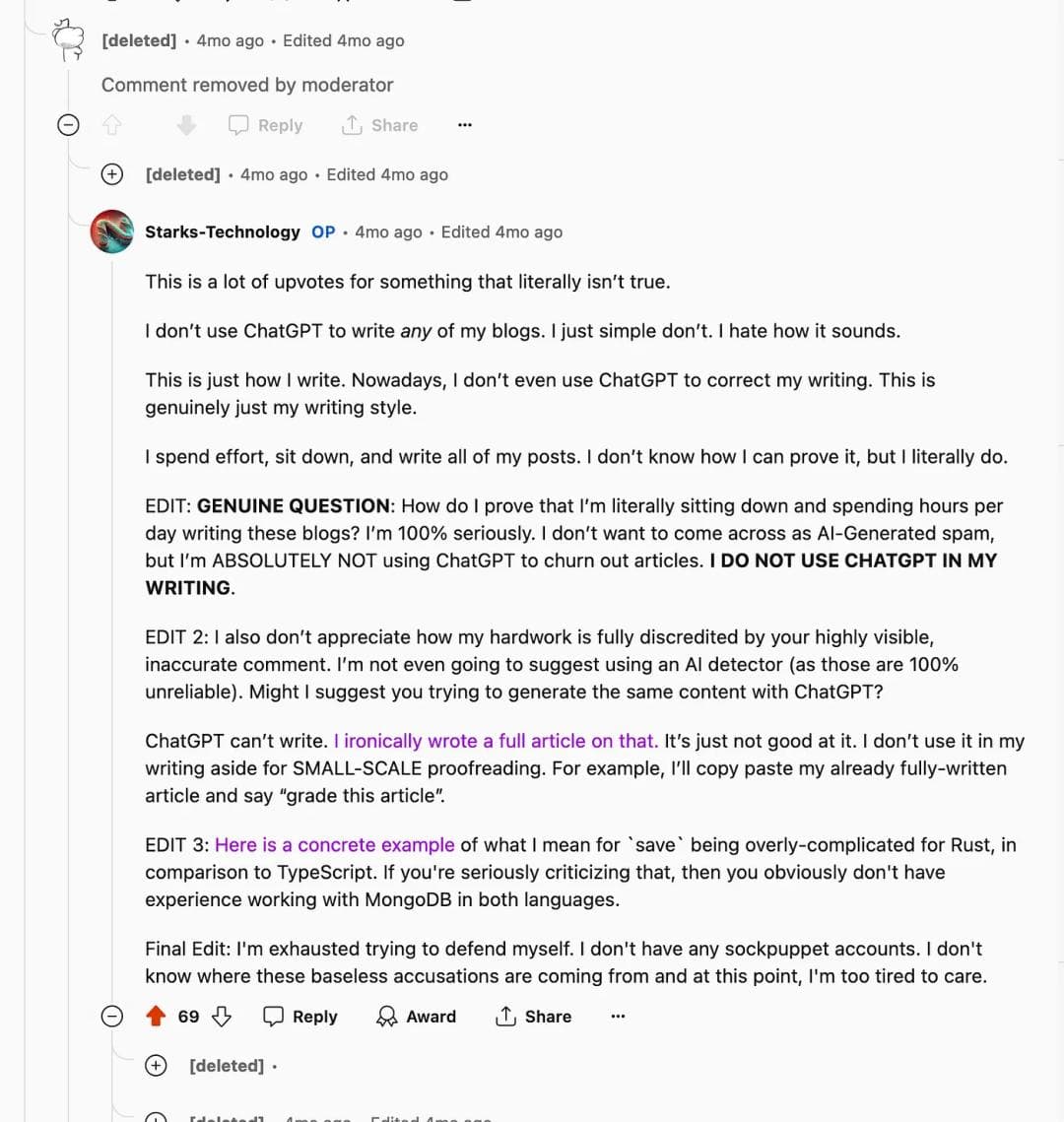Screen dimensions: 1064x1122
Task: Open more options for the 69-vote comment
Action: [618, 1017]
